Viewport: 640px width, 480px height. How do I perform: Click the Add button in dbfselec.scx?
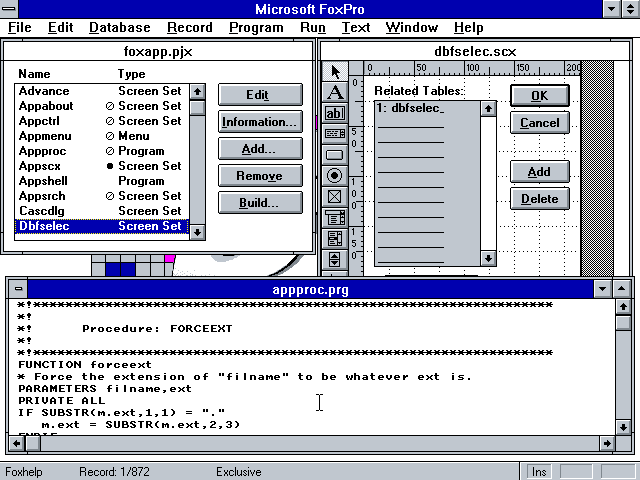(x=540, y=172)
